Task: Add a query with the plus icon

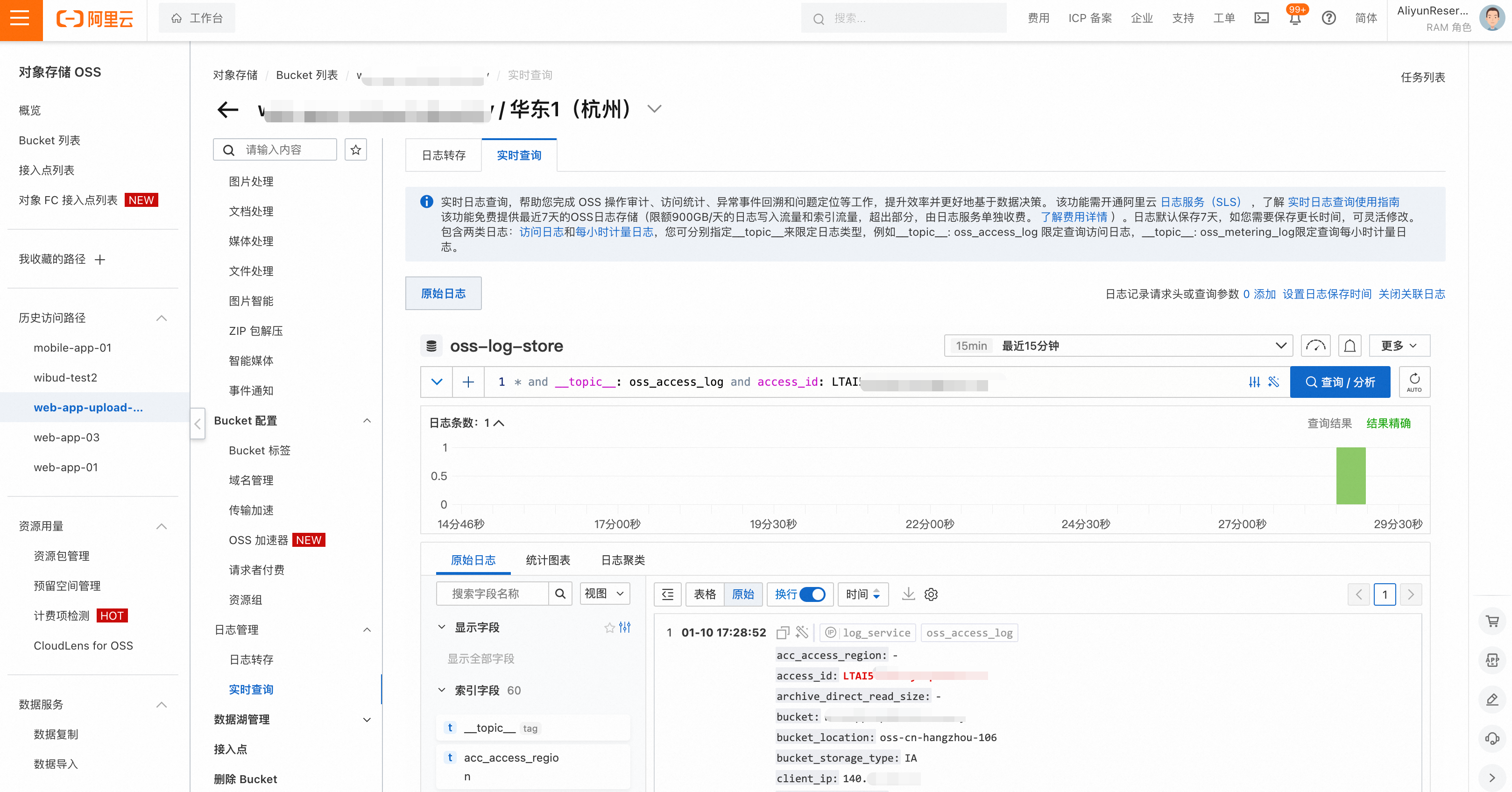Action: pyautogui.click(x=468, y=382)
